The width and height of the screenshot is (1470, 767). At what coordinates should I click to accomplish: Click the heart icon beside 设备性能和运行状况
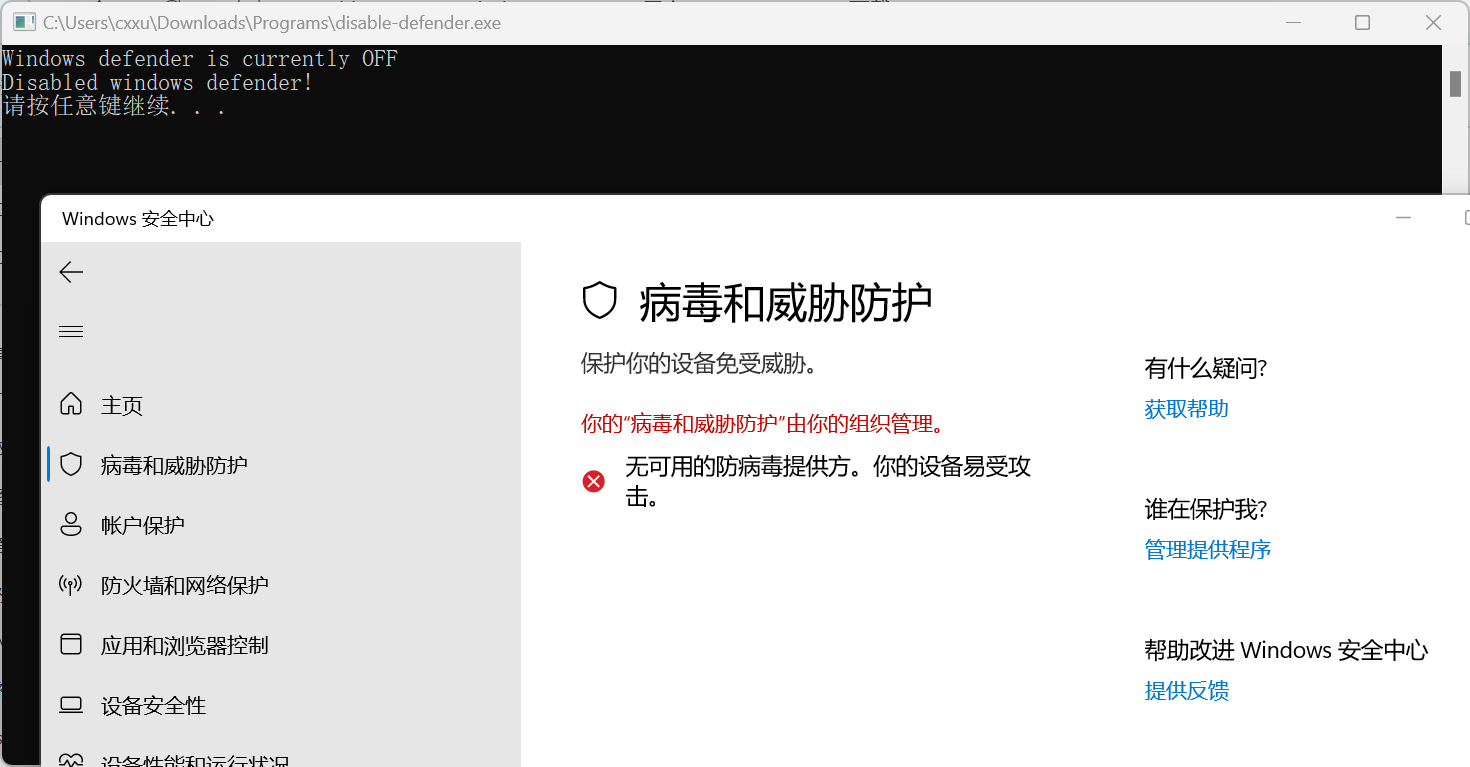(71, 761)
